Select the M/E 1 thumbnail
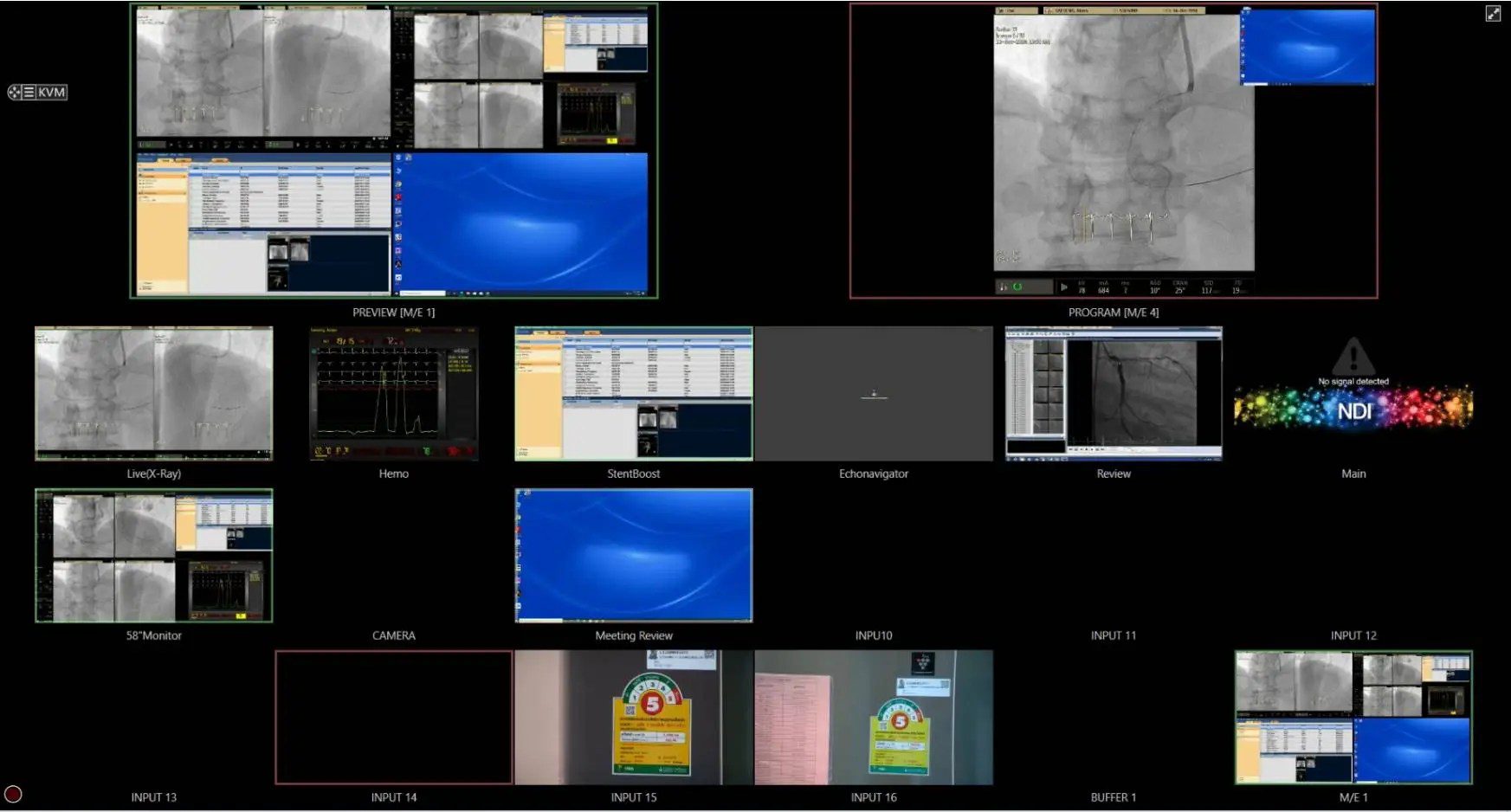Screen dimensions: 1511x812 coord(1353,718)
